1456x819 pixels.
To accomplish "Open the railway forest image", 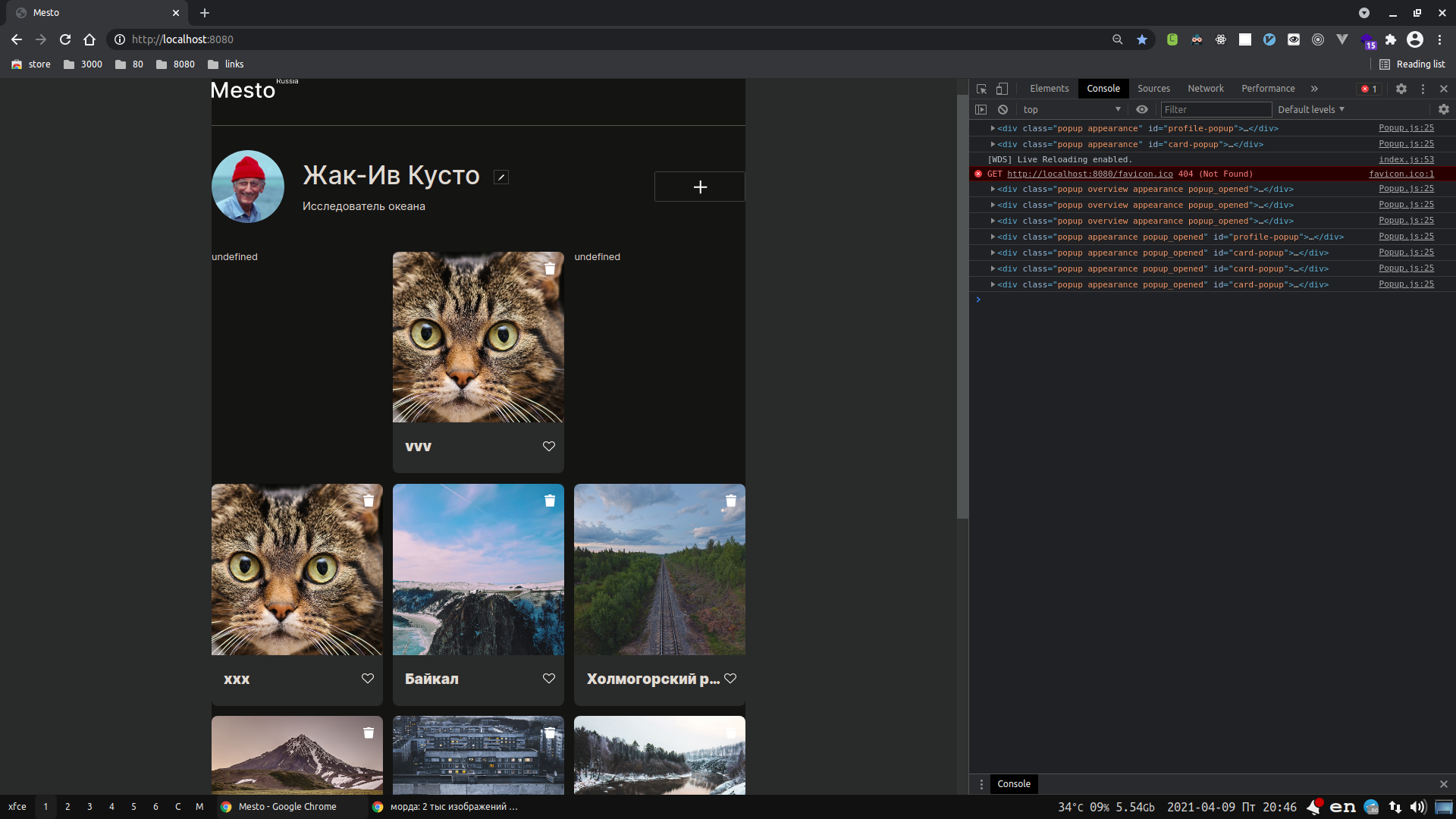I will point(660,570).
